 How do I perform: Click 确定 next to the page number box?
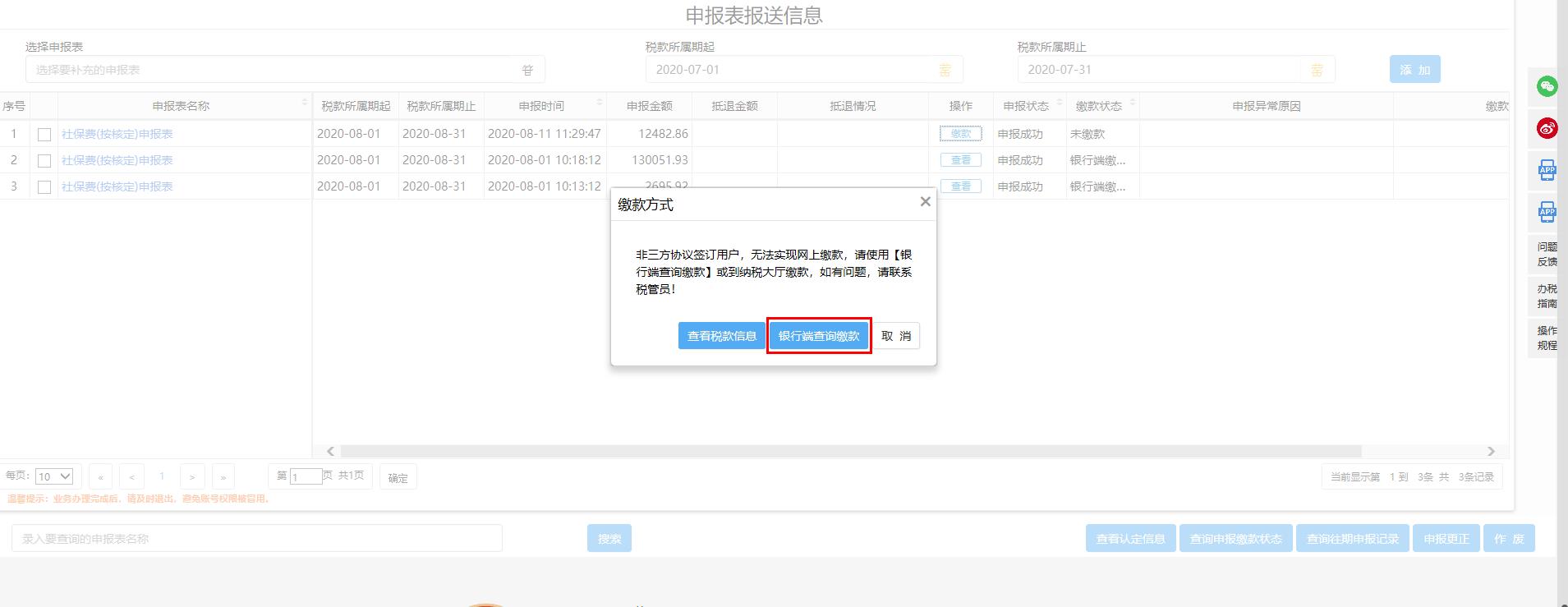coord(398,477)
